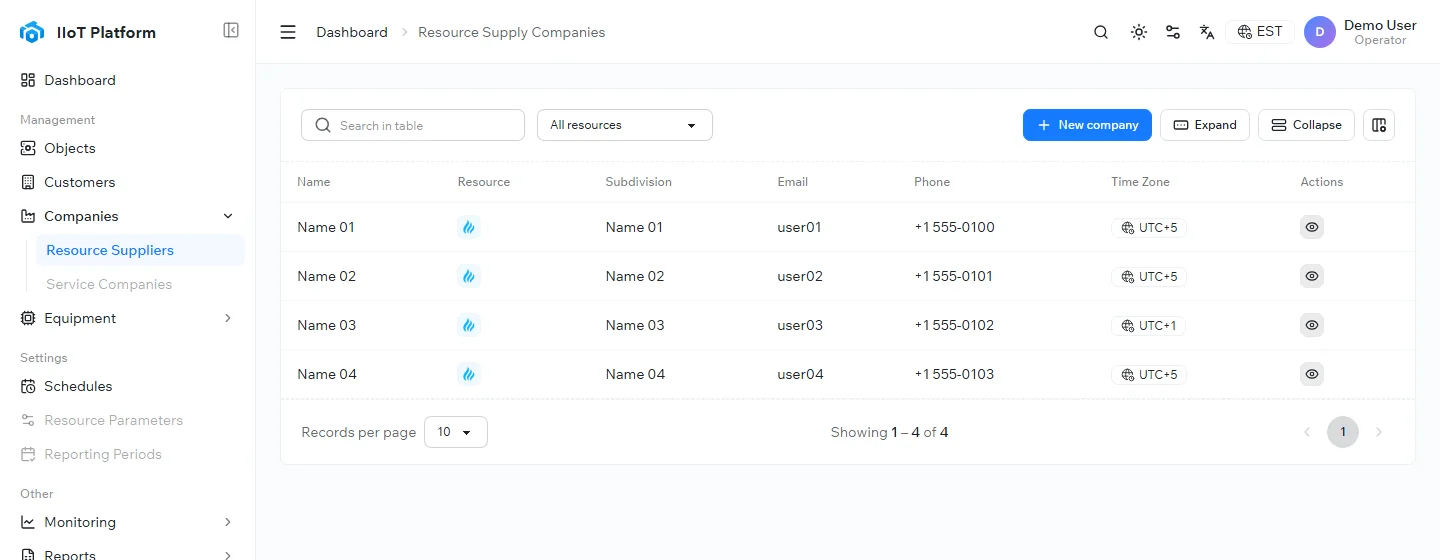The width and height of the screenshot is (1440, 560).
Task: Open Demo User avatar menu
Action: pos(1320,32)
